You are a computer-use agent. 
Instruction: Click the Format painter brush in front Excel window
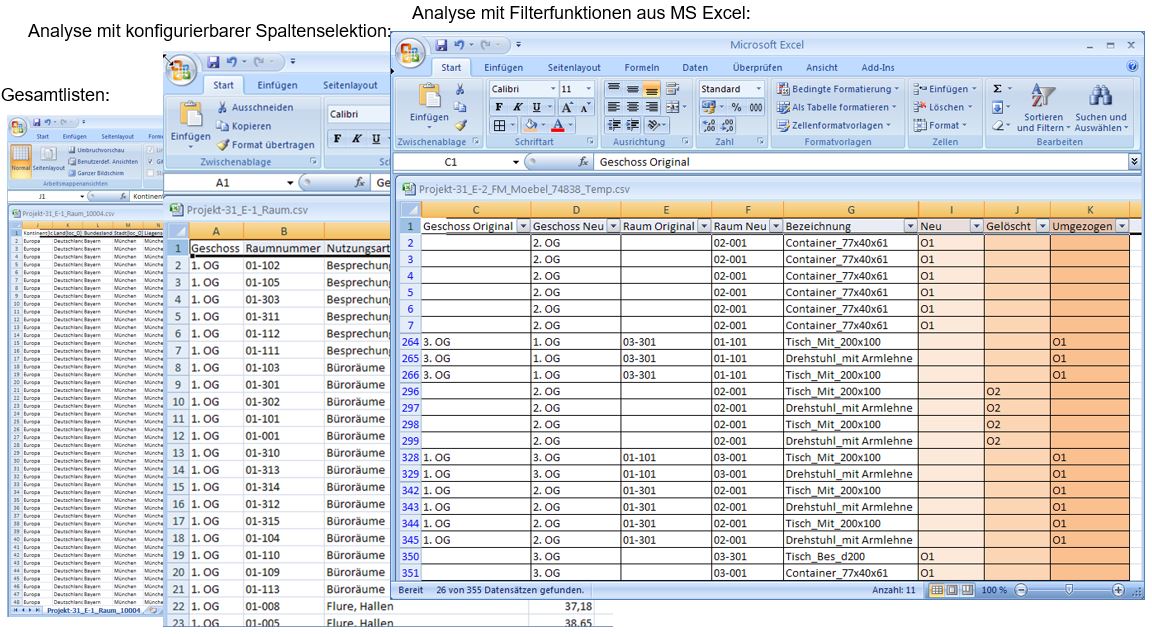(460, 126)
